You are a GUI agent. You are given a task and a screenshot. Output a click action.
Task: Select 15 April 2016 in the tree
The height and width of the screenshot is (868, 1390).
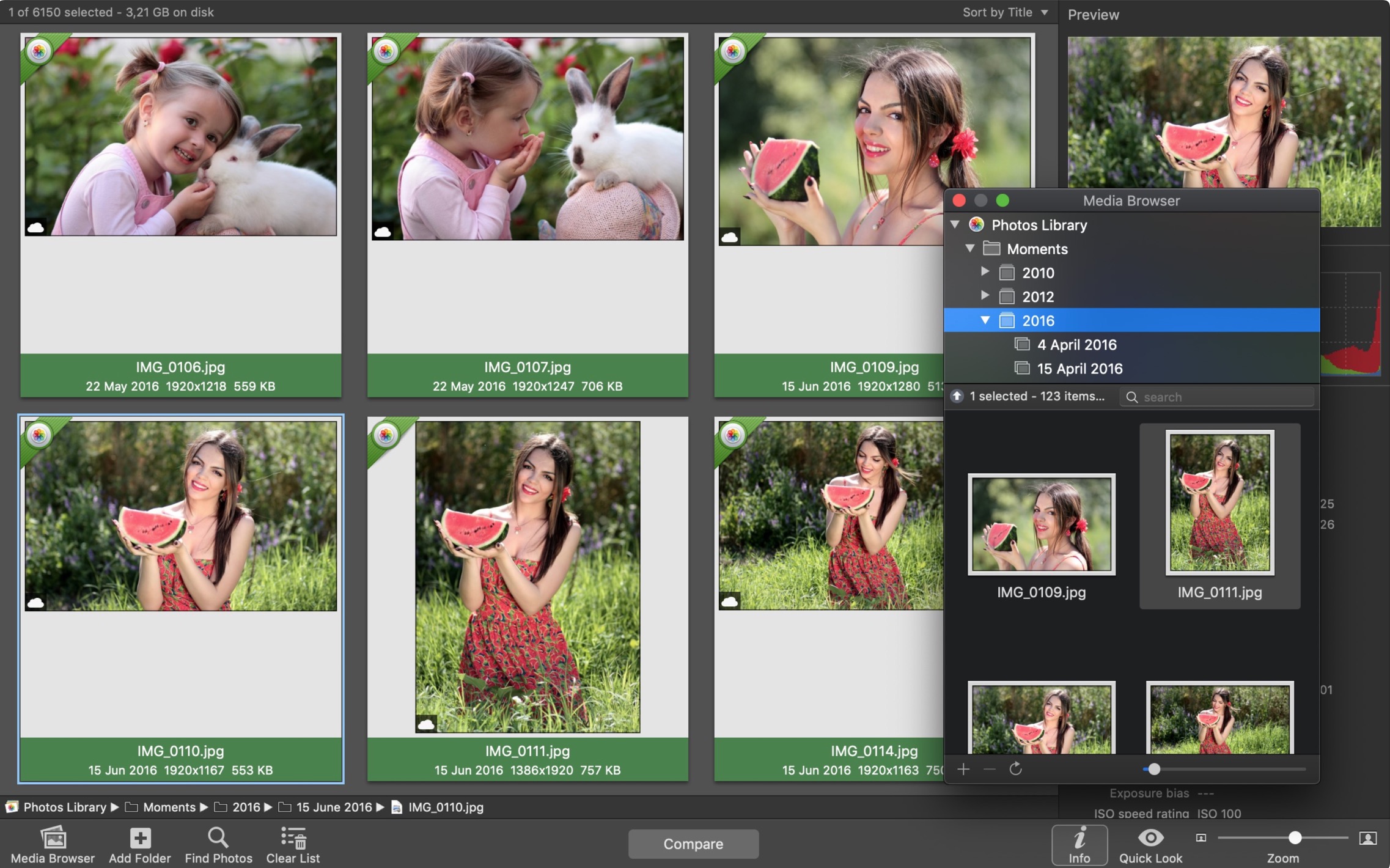point(1079,369)
